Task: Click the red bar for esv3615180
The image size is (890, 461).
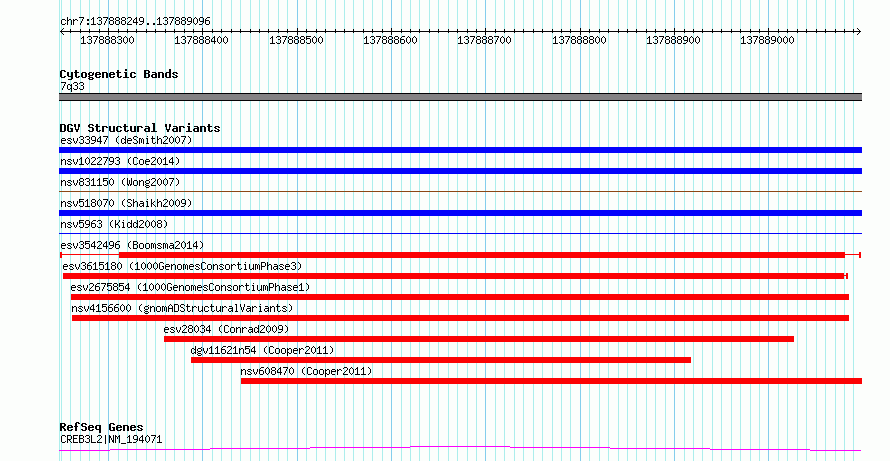Action: point(454,276)
